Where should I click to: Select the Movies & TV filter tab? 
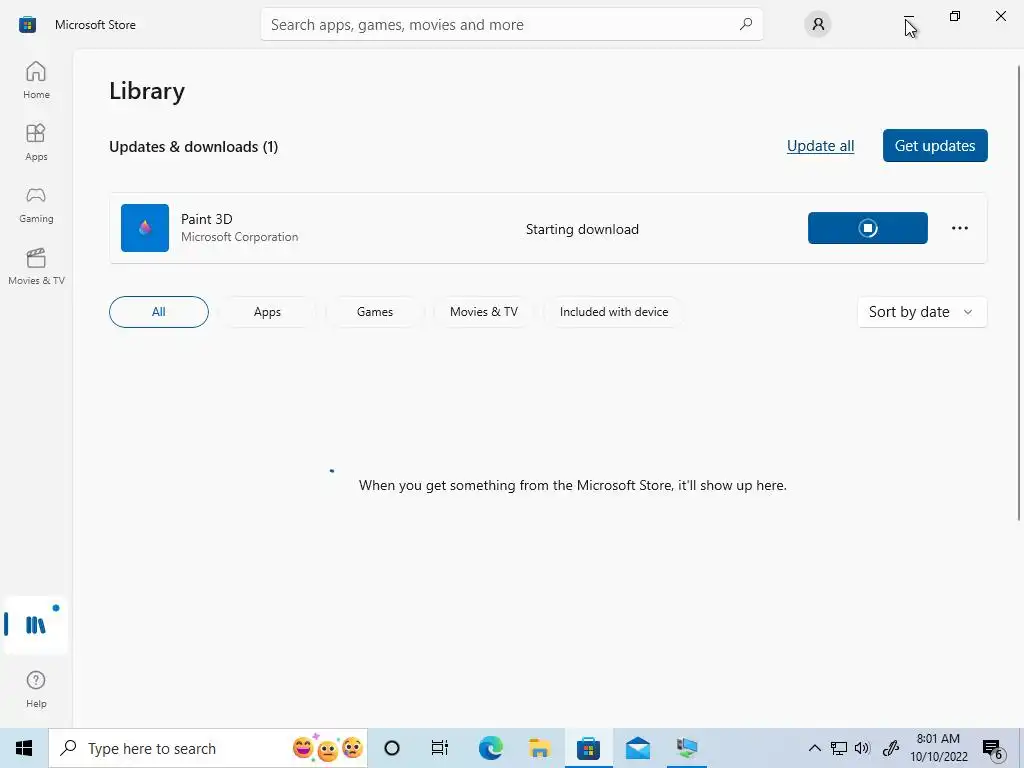[x=484, y=312]
